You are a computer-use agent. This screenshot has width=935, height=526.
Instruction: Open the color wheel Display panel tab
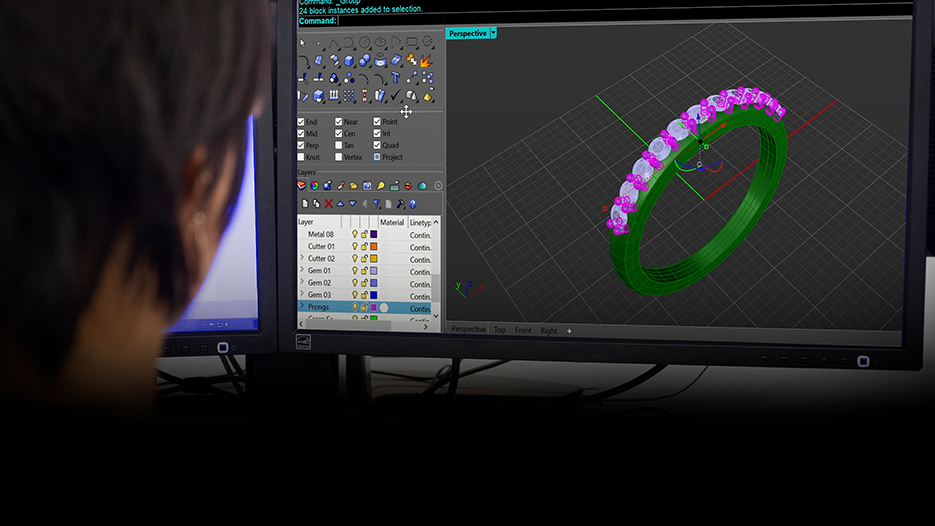(314, 185)
